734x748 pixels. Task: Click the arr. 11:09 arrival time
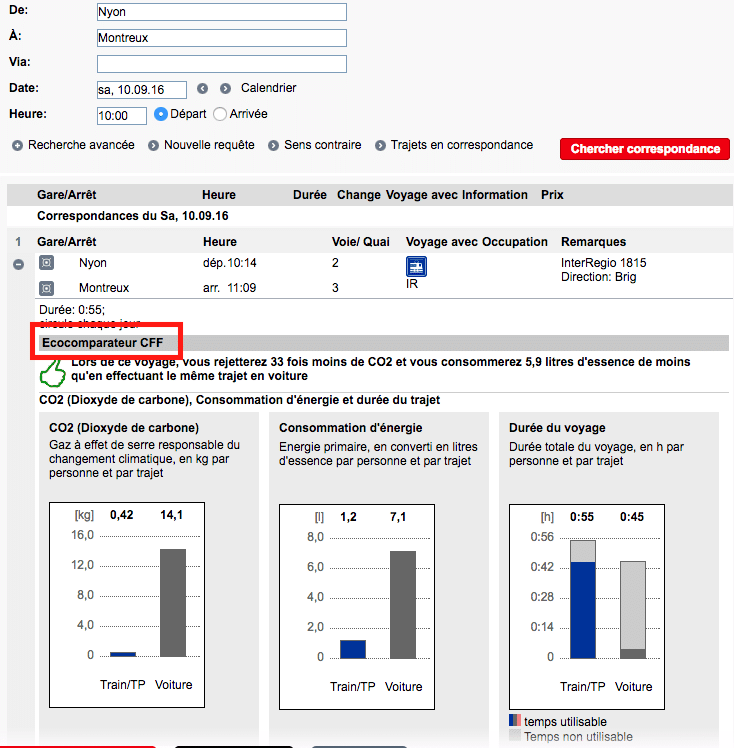[x=230, y=288]
